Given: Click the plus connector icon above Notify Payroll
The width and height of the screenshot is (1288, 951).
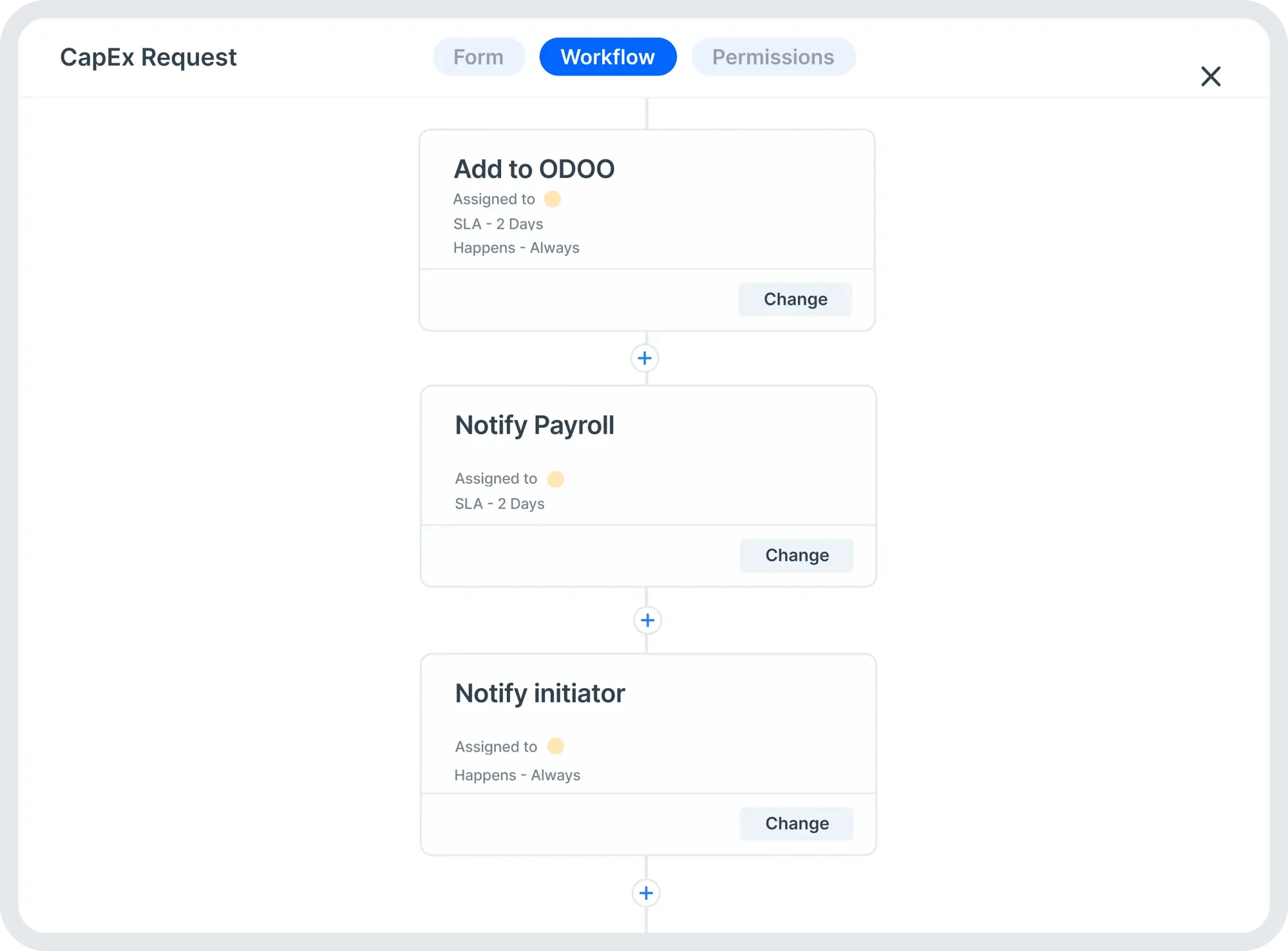Looking at the screenshot, I should [645, 358].
